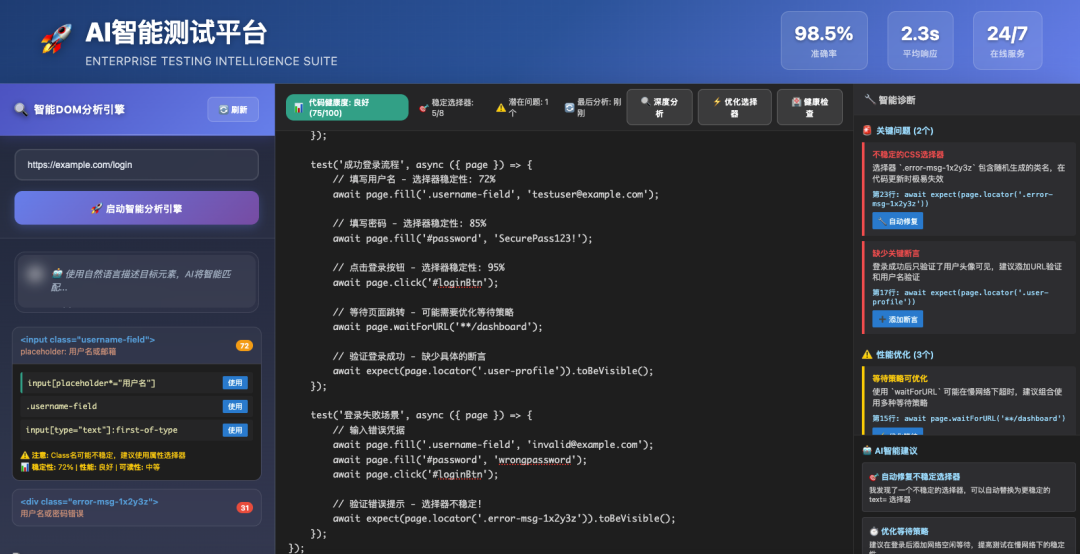1080x554 pixels.
Task: Click the 稳定选择器: 5/8 status text
Action: (446, 107)
